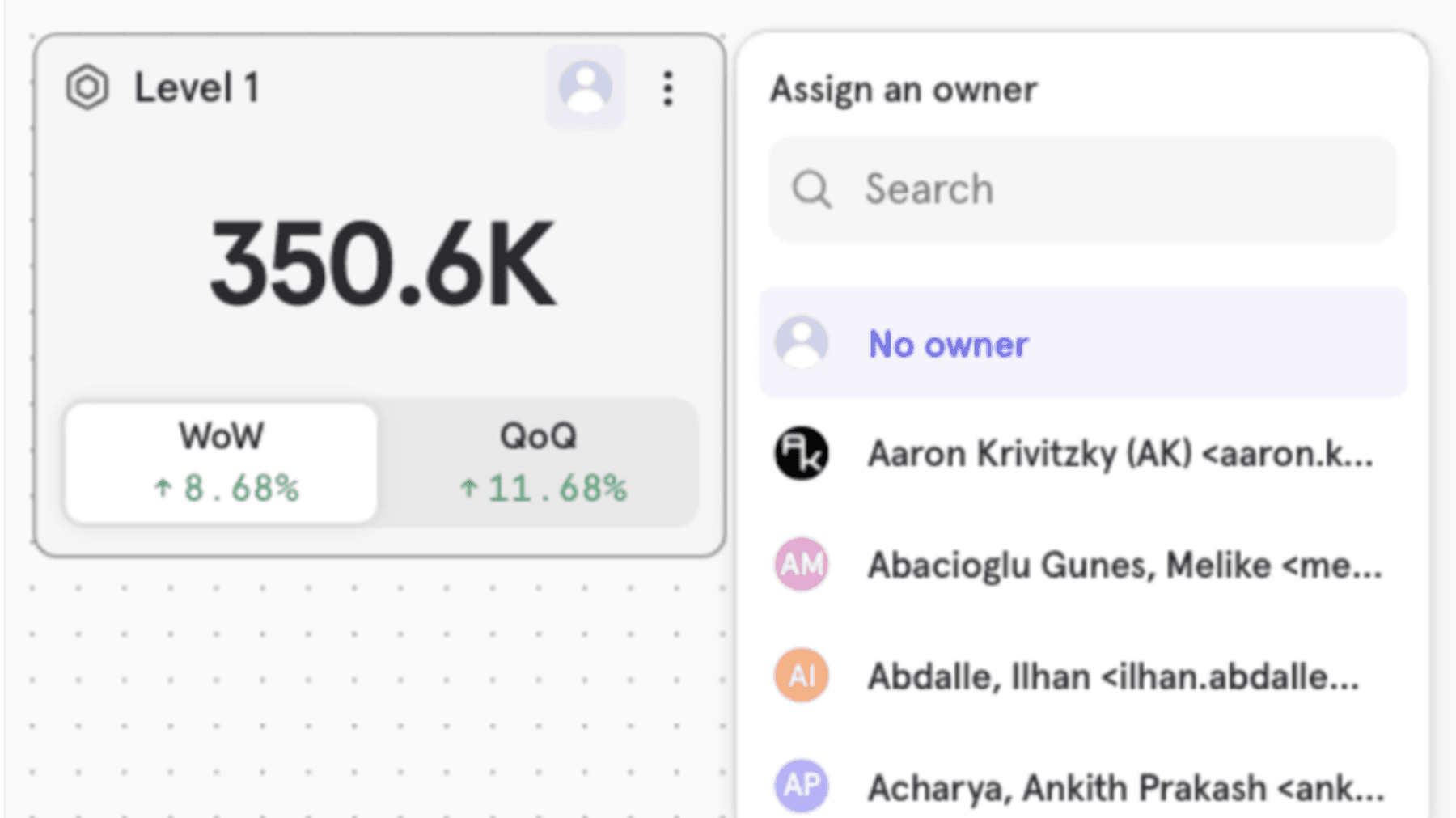The width and height of the screenshot is (1456, 818).
Task: Open the three-dot menu on Level 1 card
Action: tap(667, 87)
